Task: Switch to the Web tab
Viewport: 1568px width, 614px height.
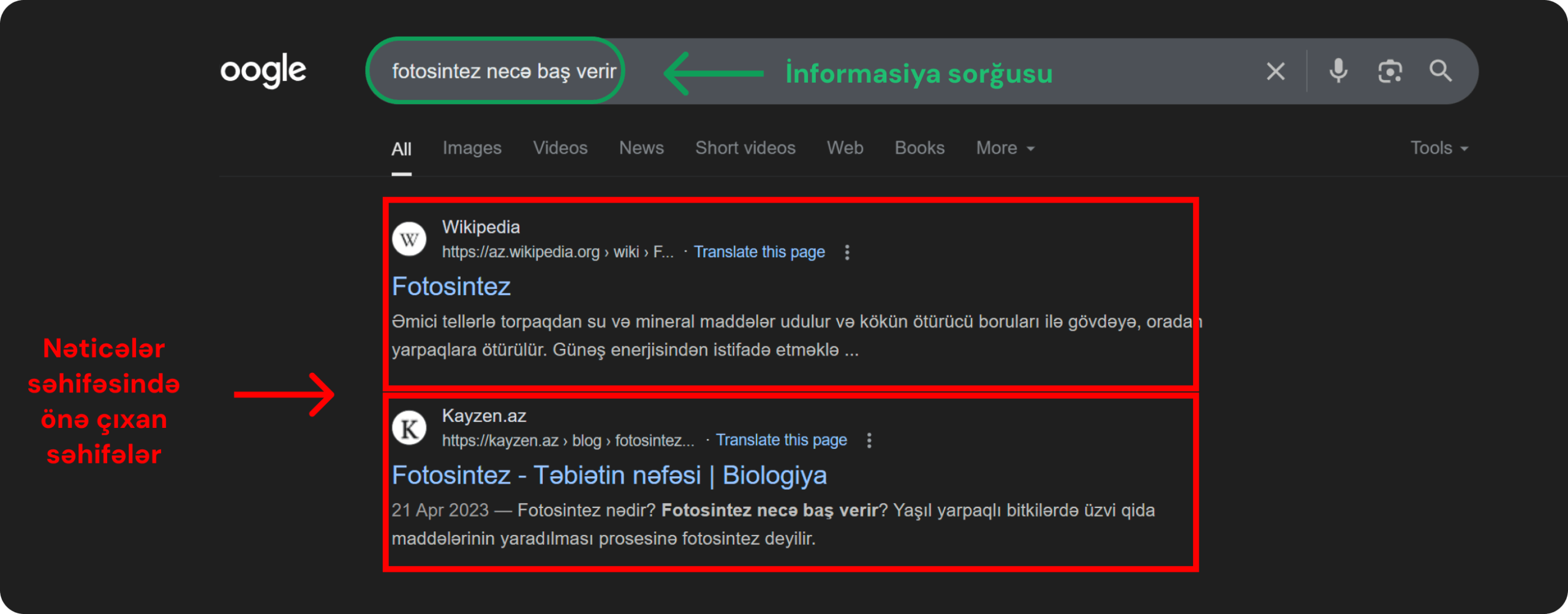Action: pyautogui.click(x=845, y=148)
